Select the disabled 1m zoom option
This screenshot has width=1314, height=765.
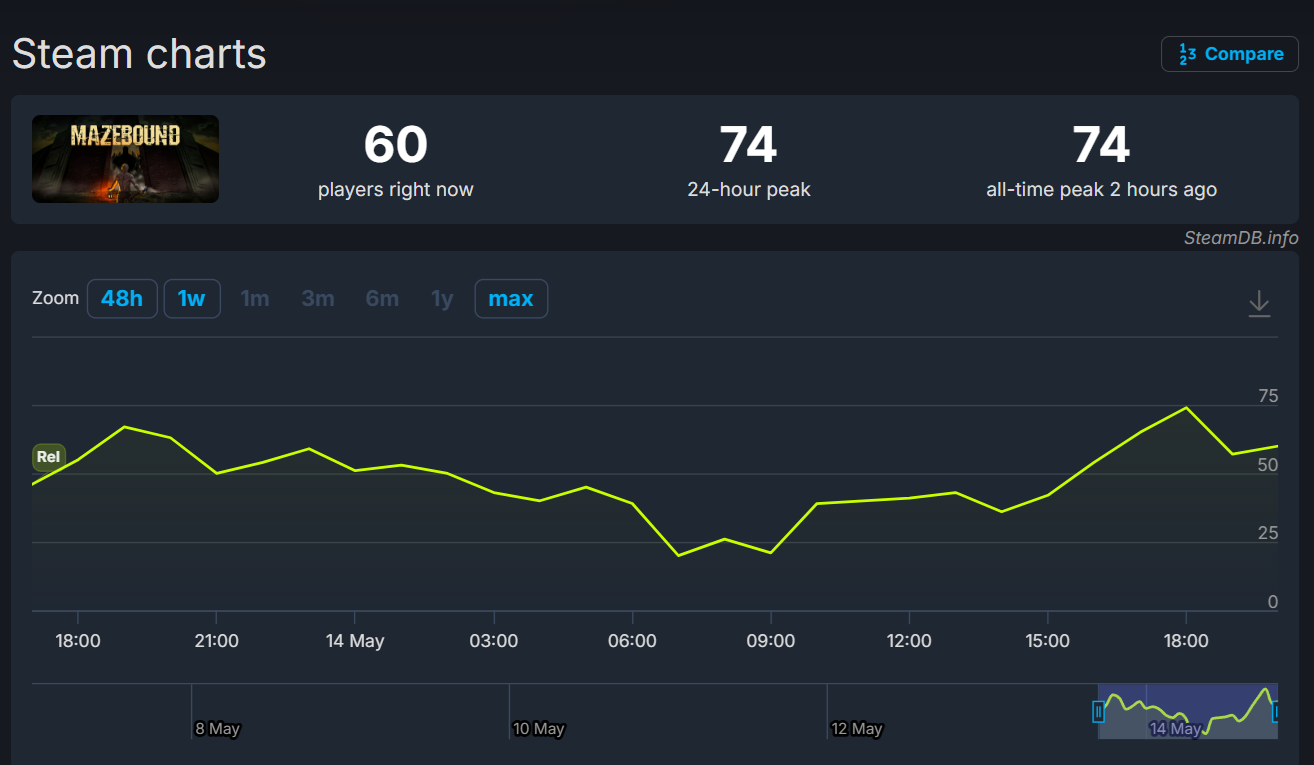point(255,298)
